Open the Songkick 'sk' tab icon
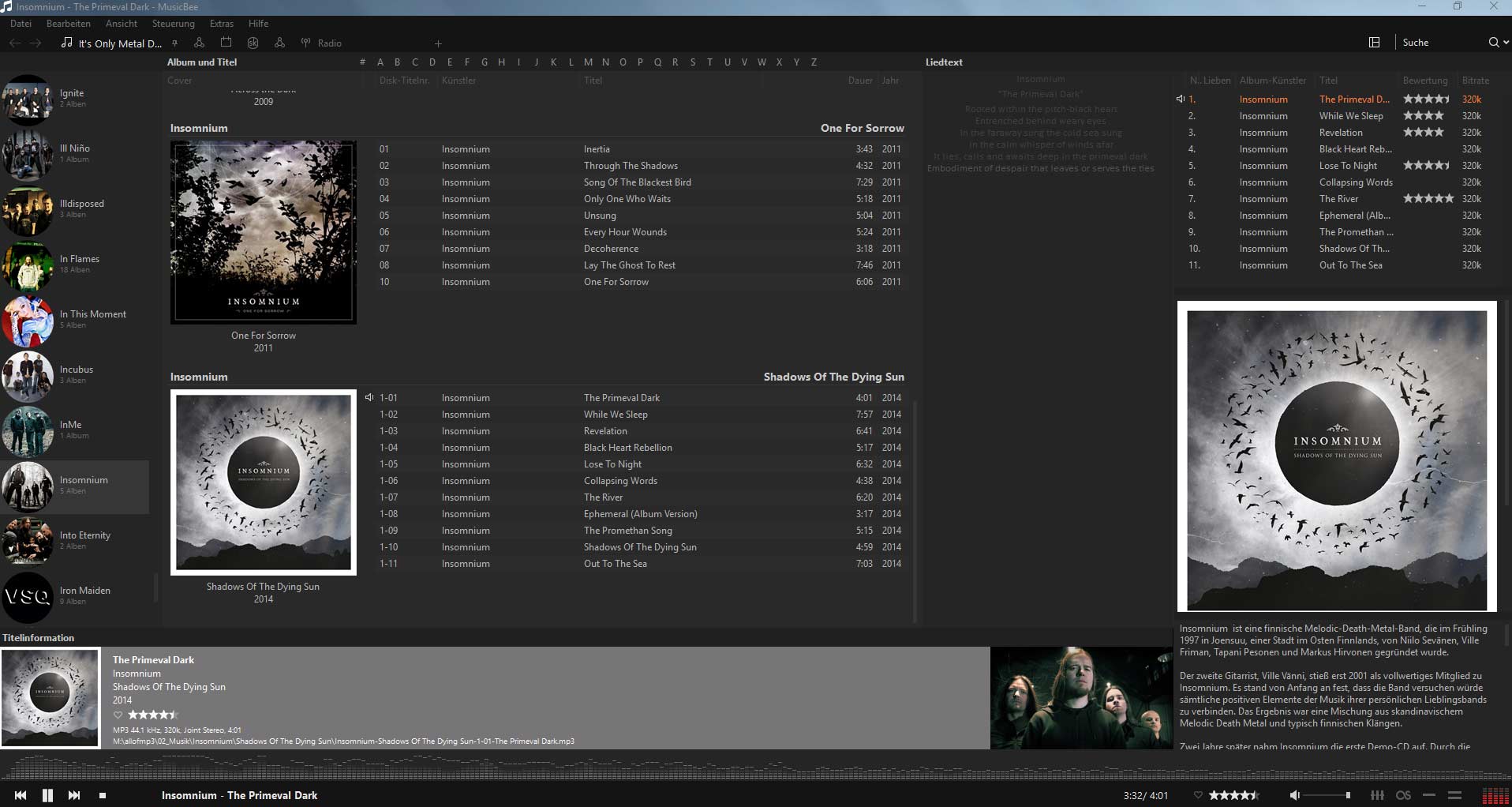1512x807 pixels. [x=253, y=43]
